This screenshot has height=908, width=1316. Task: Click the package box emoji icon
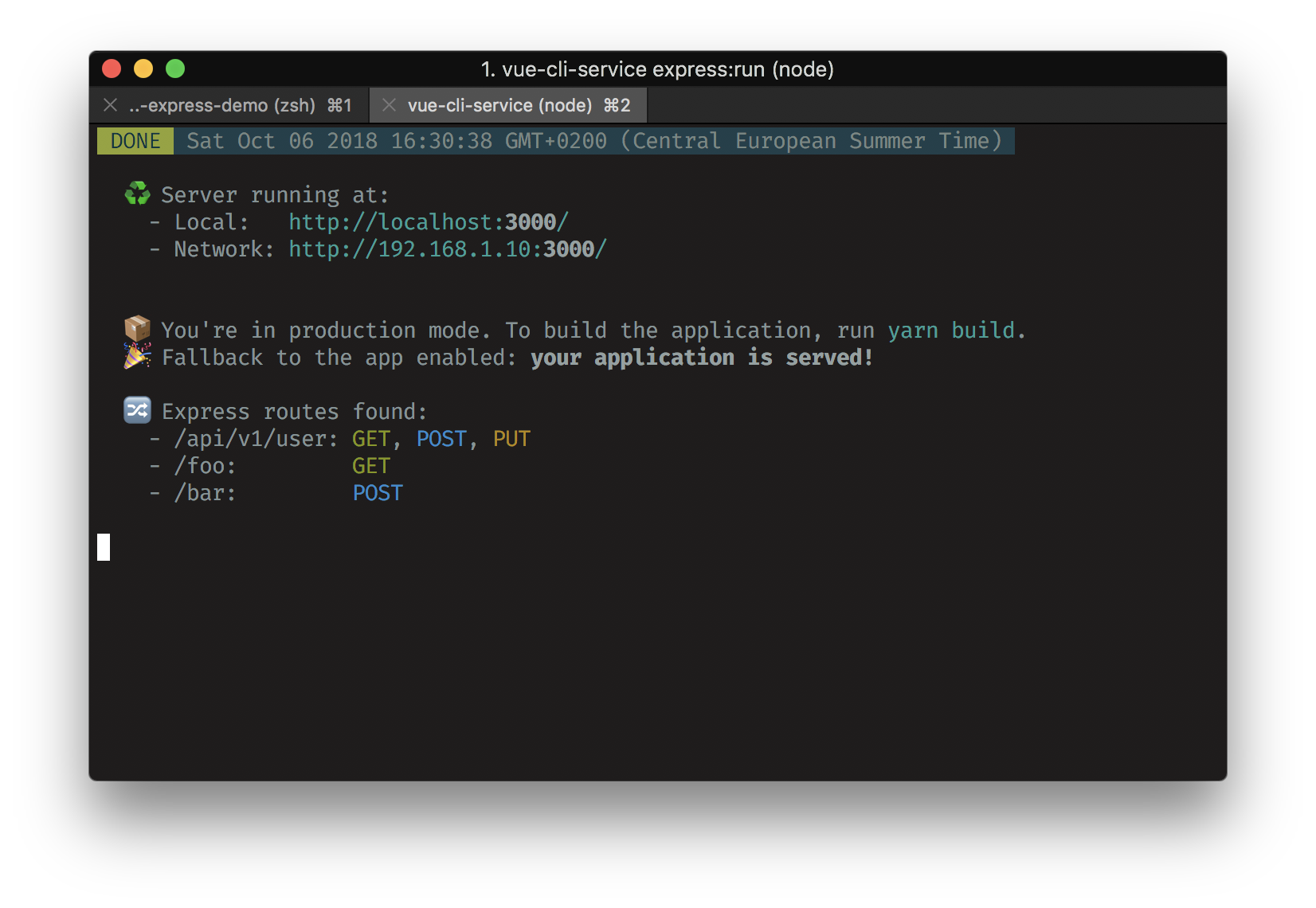[x=137, y=328]
